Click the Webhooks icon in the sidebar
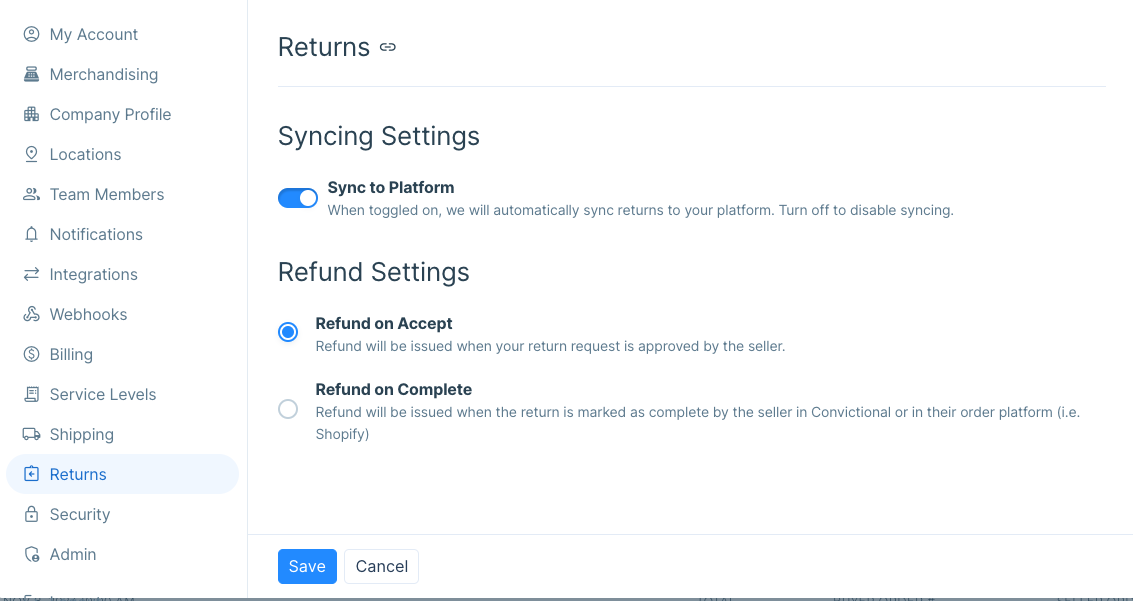This screenshot has width=1133, height=601. click(31, 314)
